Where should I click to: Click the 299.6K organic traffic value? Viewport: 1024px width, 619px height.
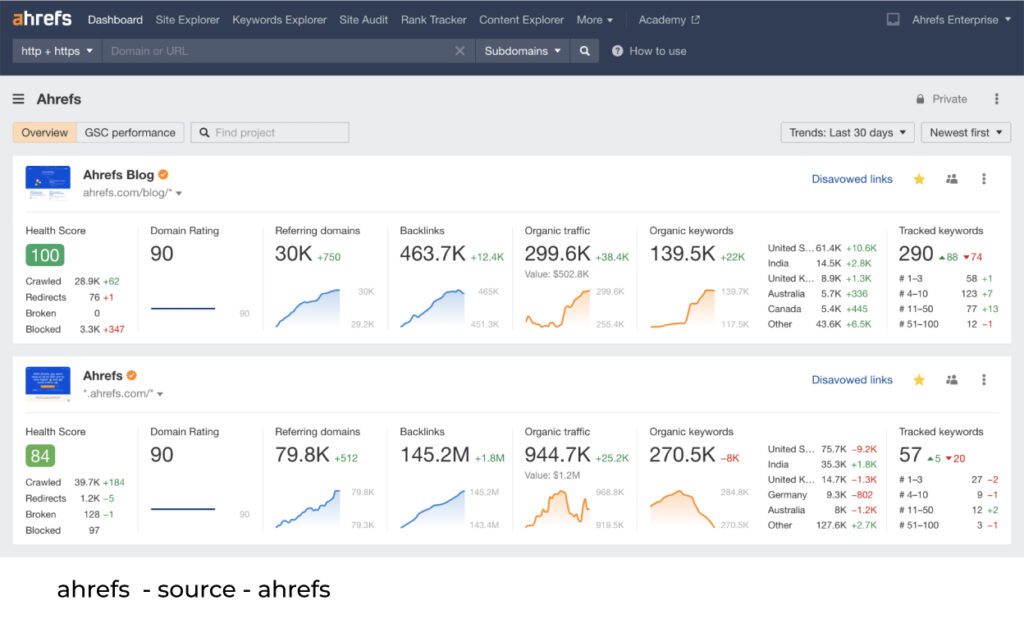tap(557, 253)
